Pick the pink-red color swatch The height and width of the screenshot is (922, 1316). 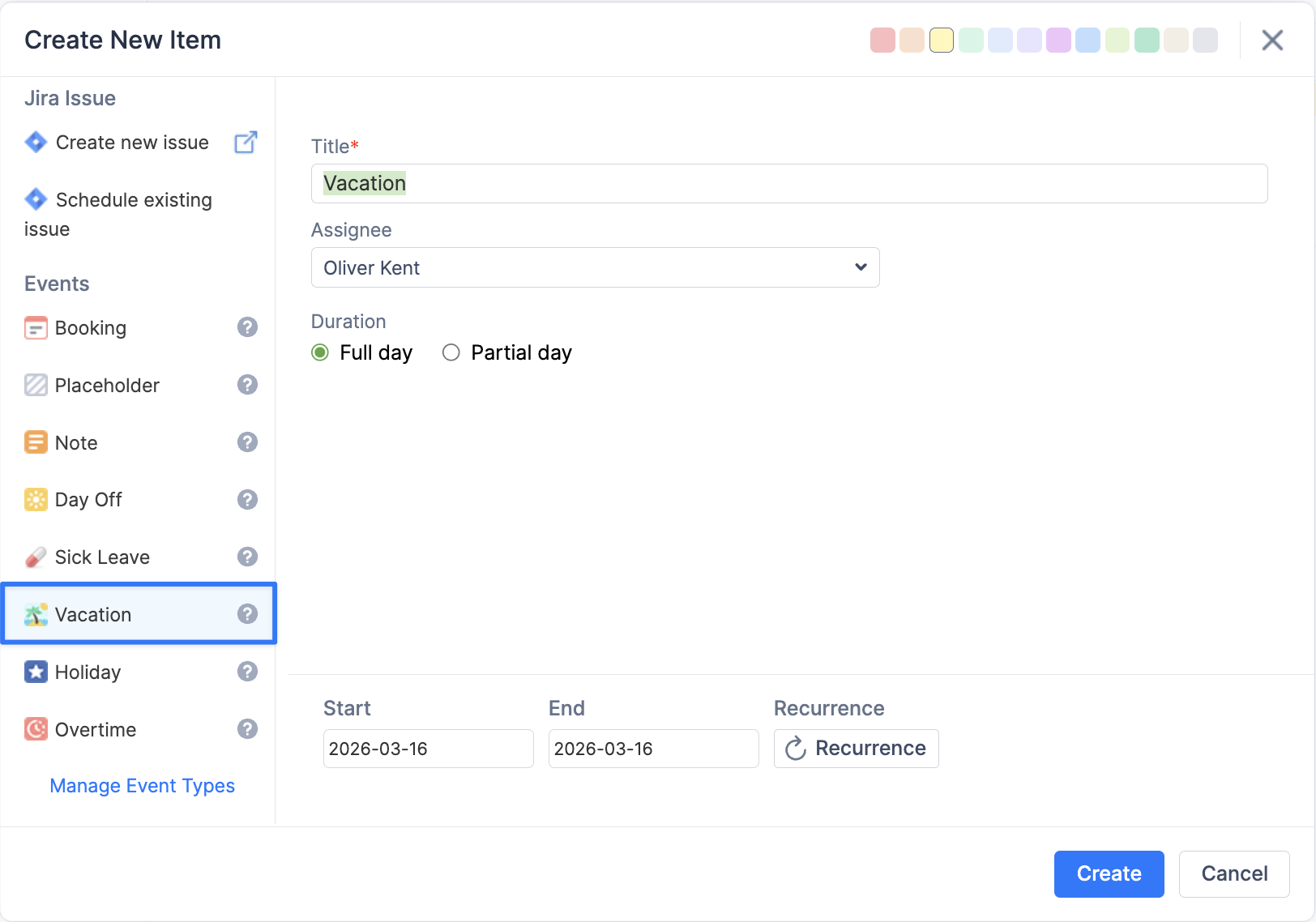[x=882, y=41]
